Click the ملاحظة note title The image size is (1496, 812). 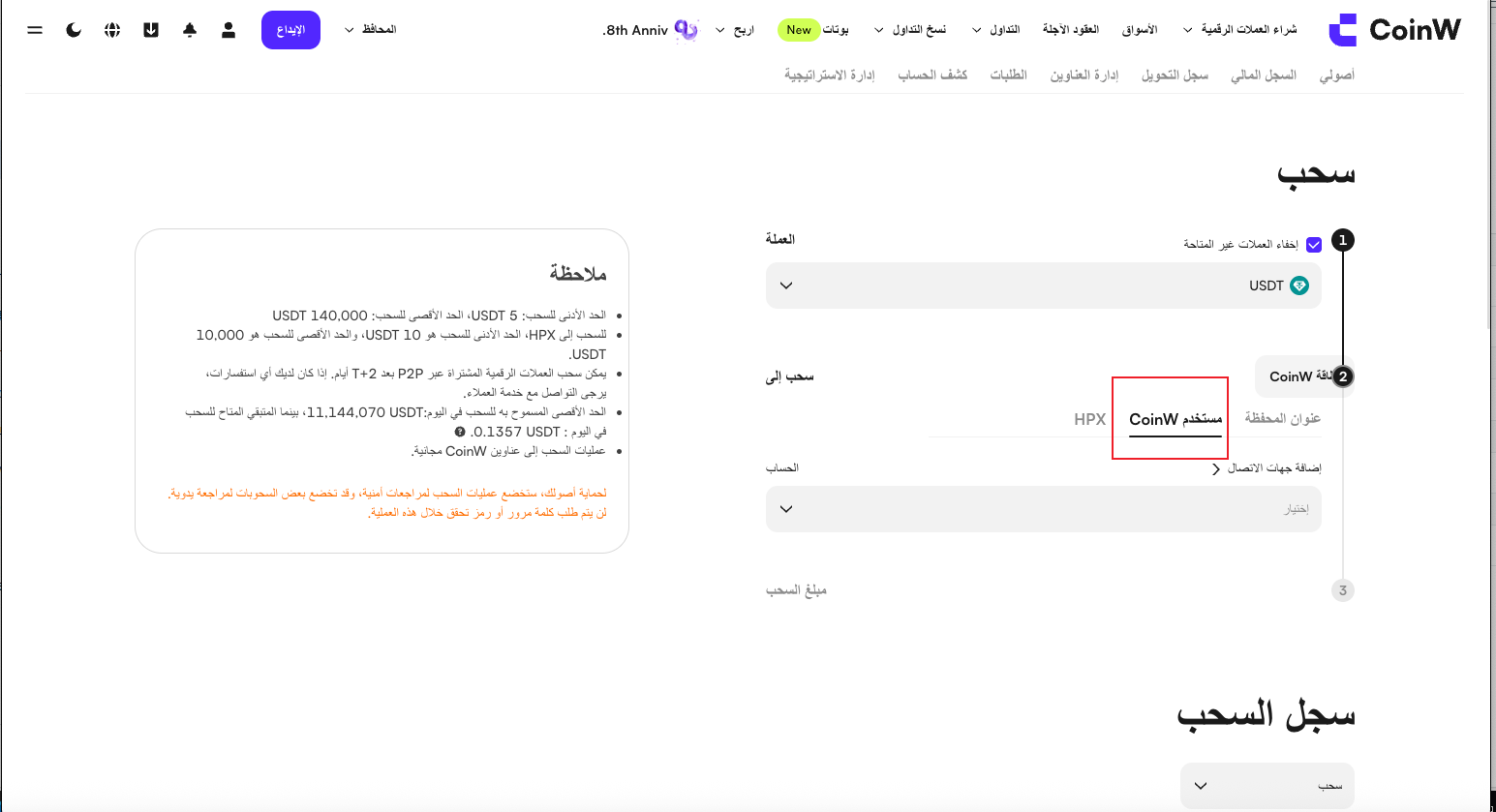578,274
